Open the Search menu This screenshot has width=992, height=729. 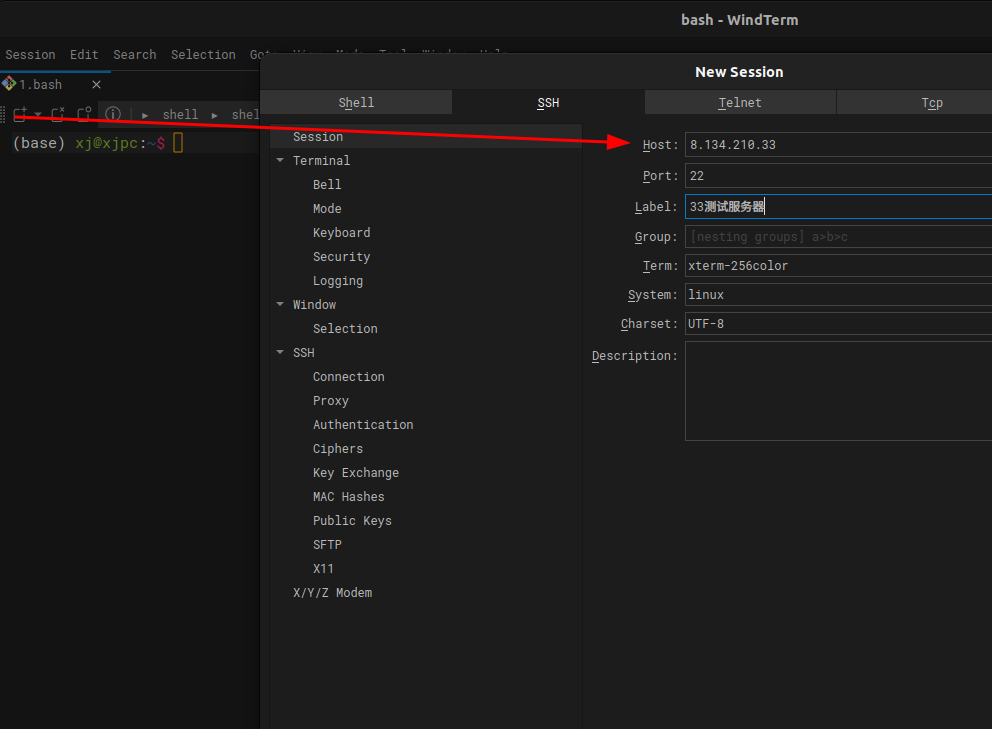click(x=135, y=54)
